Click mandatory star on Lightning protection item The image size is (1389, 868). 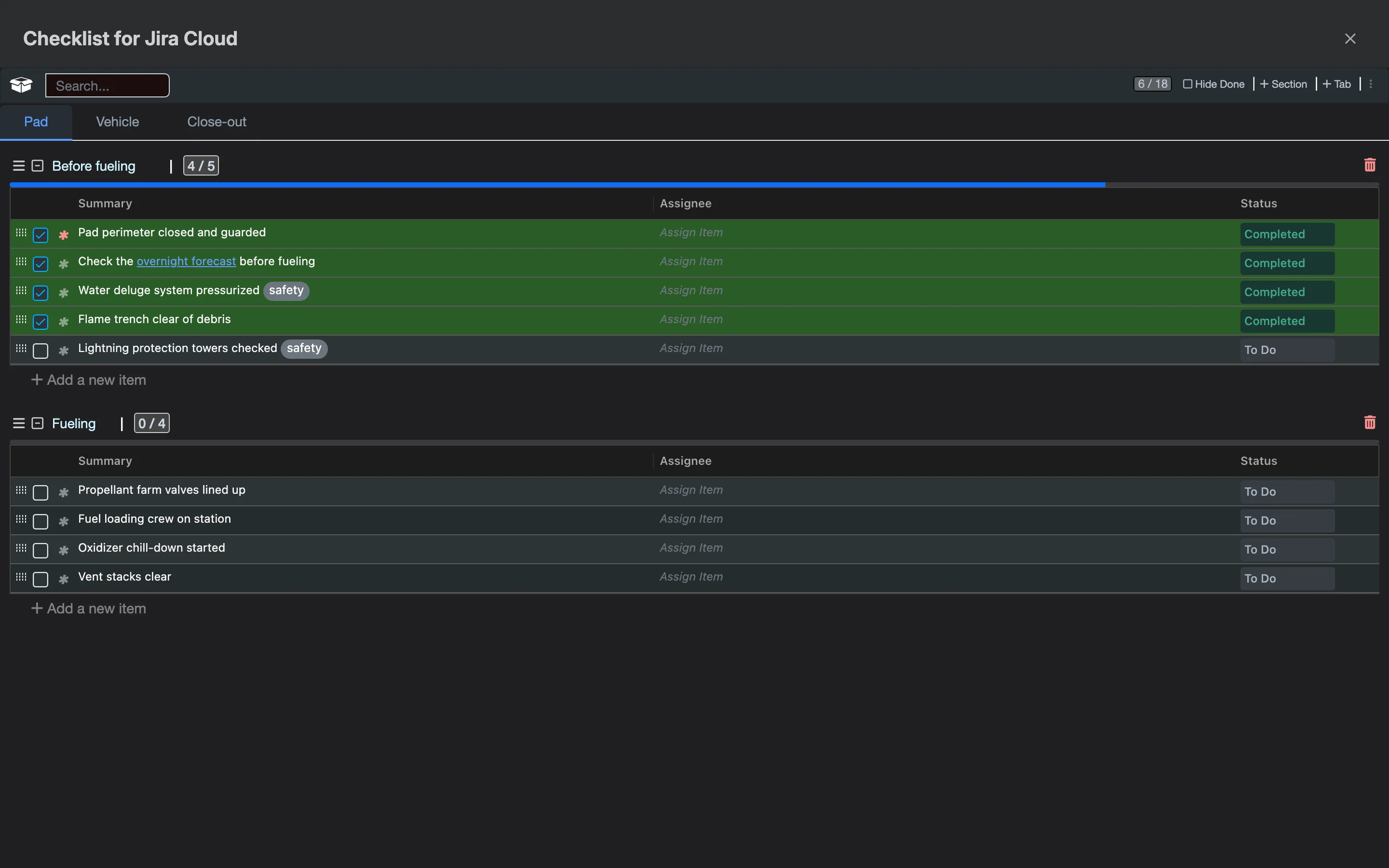(x=64, y=350)
